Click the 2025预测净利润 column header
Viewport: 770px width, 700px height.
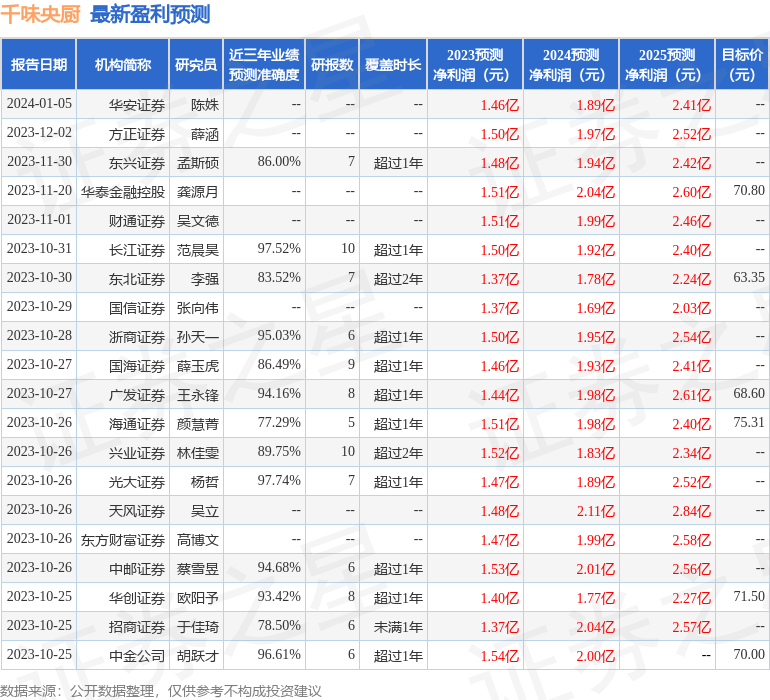click(667, 64)
